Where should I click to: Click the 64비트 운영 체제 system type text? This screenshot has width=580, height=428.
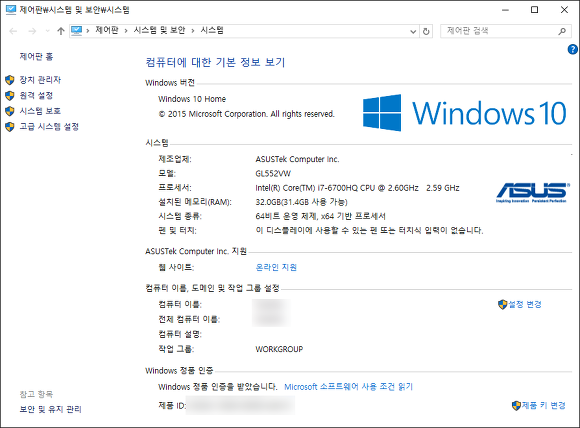[x=321, y=216]
